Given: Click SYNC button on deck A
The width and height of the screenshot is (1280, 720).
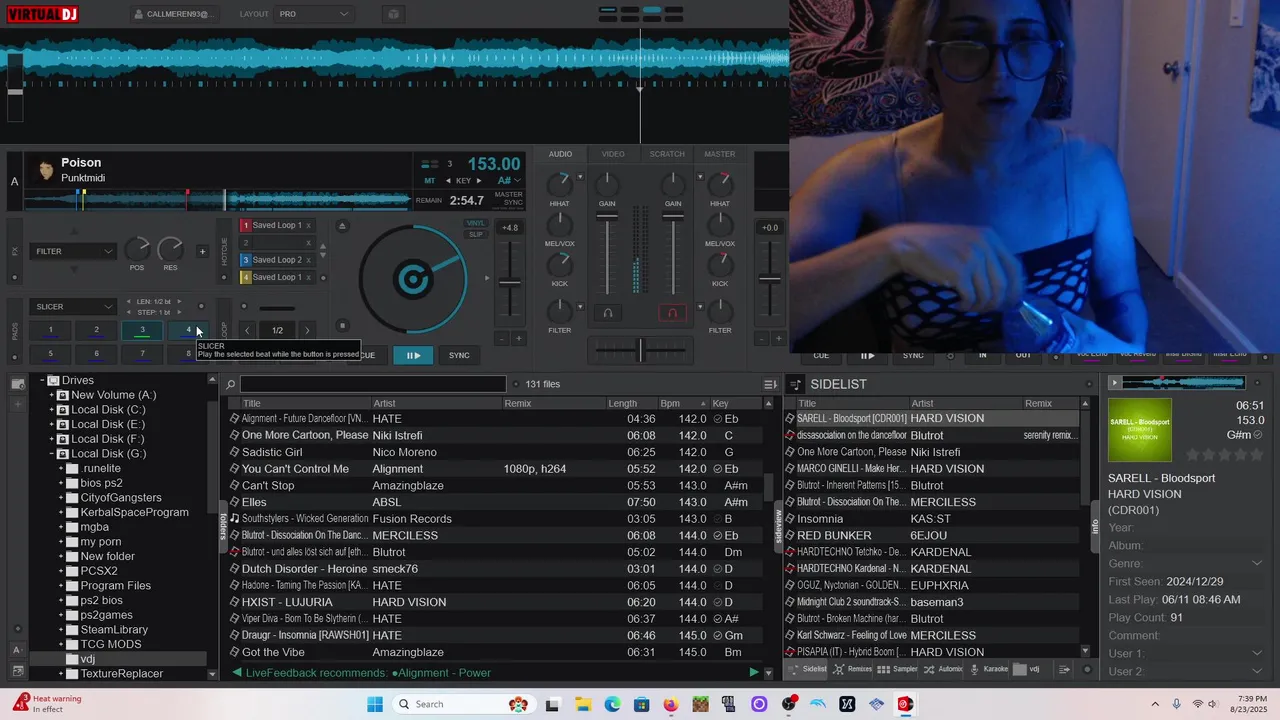Looking at the screenshot, I should click(459, 355).
